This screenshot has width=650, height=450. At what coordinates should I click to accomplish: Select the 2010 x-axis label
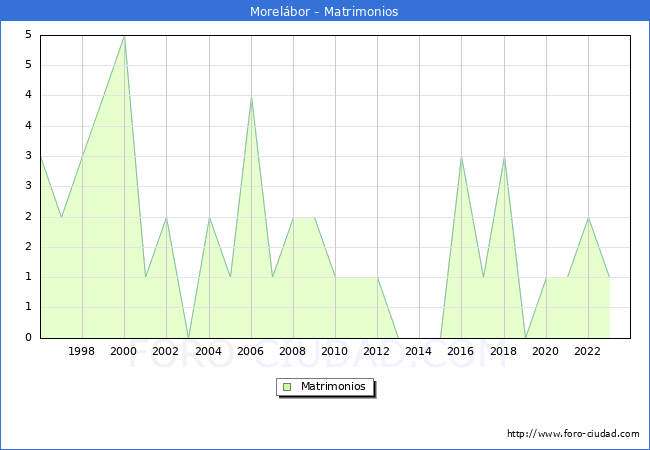335,351
